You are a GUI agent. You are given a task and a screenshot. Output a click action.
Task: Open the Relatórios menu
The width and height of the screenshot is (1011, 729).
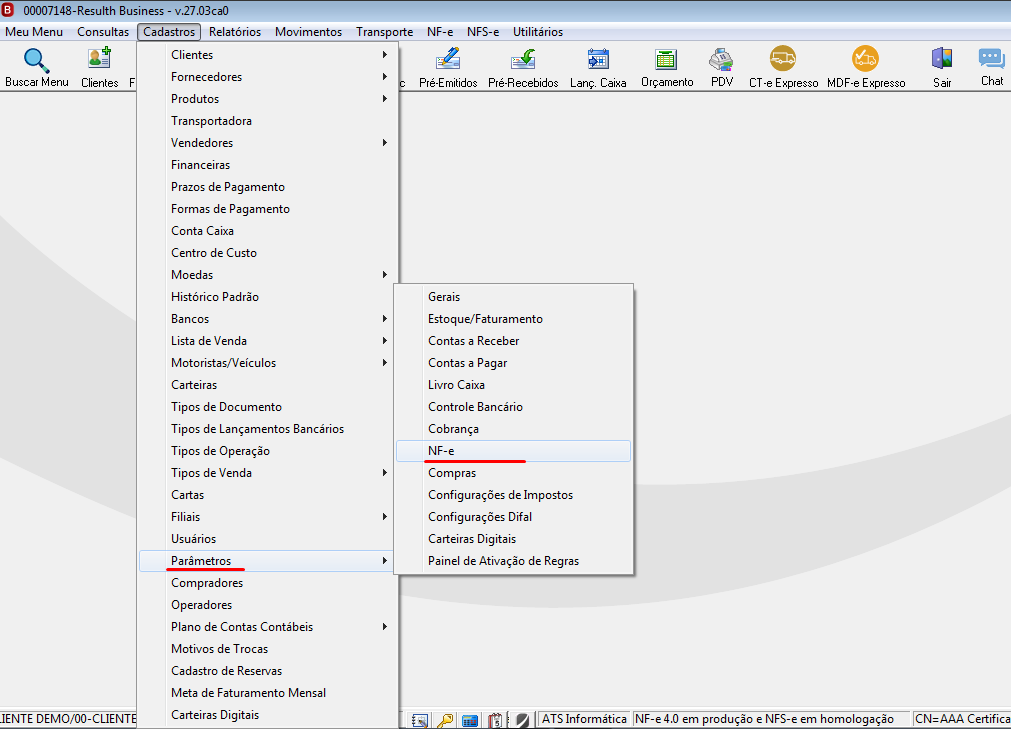(235, 32)
